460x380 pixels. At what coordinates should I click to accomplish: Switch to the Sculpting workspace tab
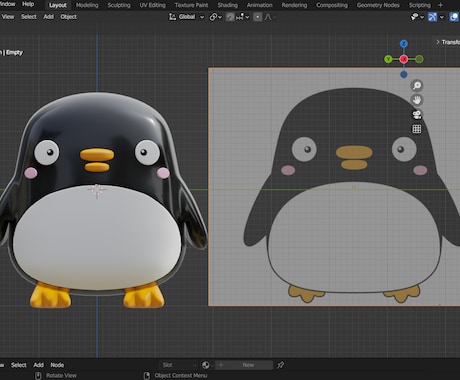(x=119, y=5)
